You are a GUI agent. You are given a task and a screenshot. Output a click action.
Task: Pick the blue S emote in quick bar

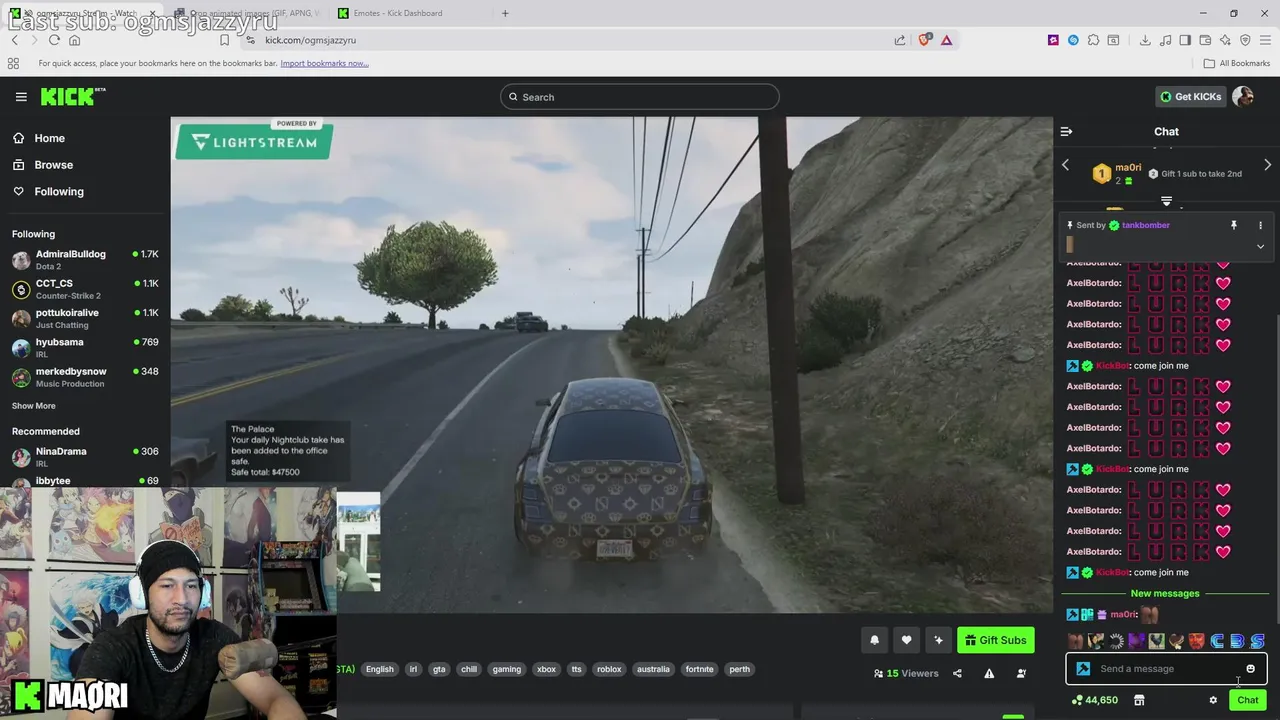coord(1257,641)
